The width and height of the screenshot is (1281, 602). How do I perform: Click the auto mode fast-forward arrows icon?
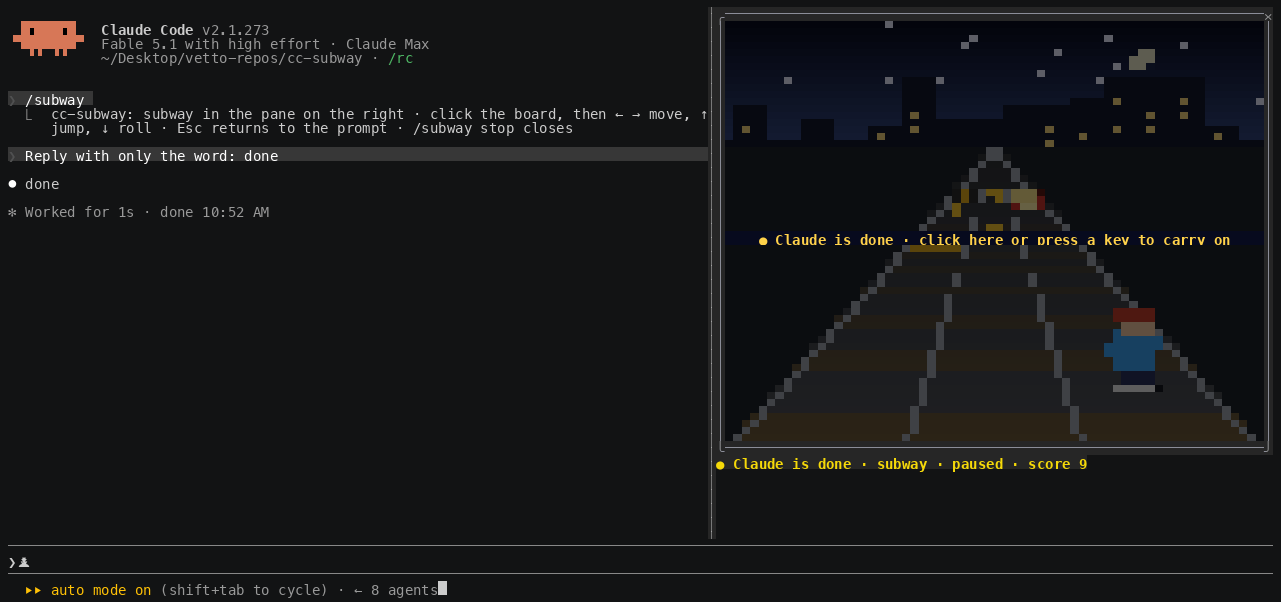[34, 590]
